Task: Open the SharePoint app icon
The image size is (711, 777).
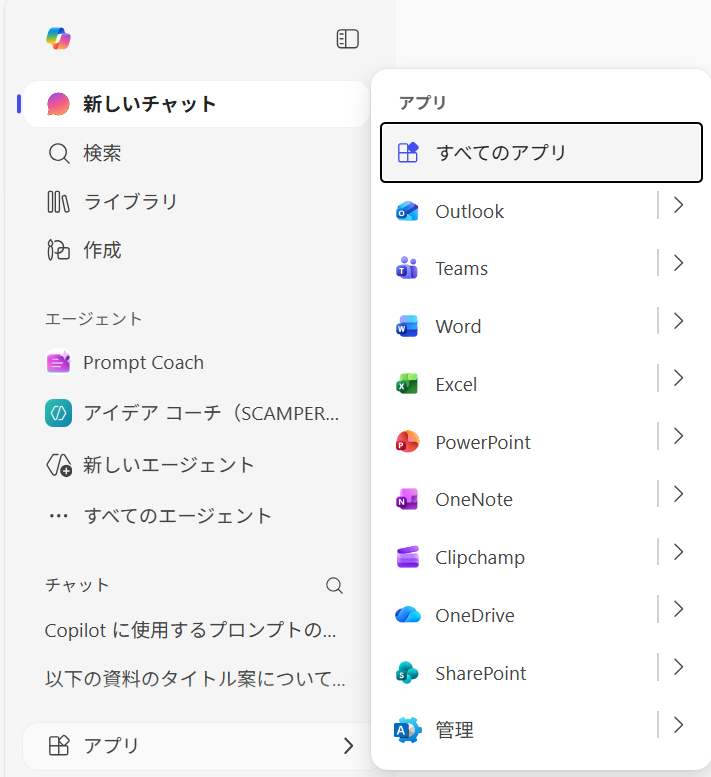Action: point(407,673)
